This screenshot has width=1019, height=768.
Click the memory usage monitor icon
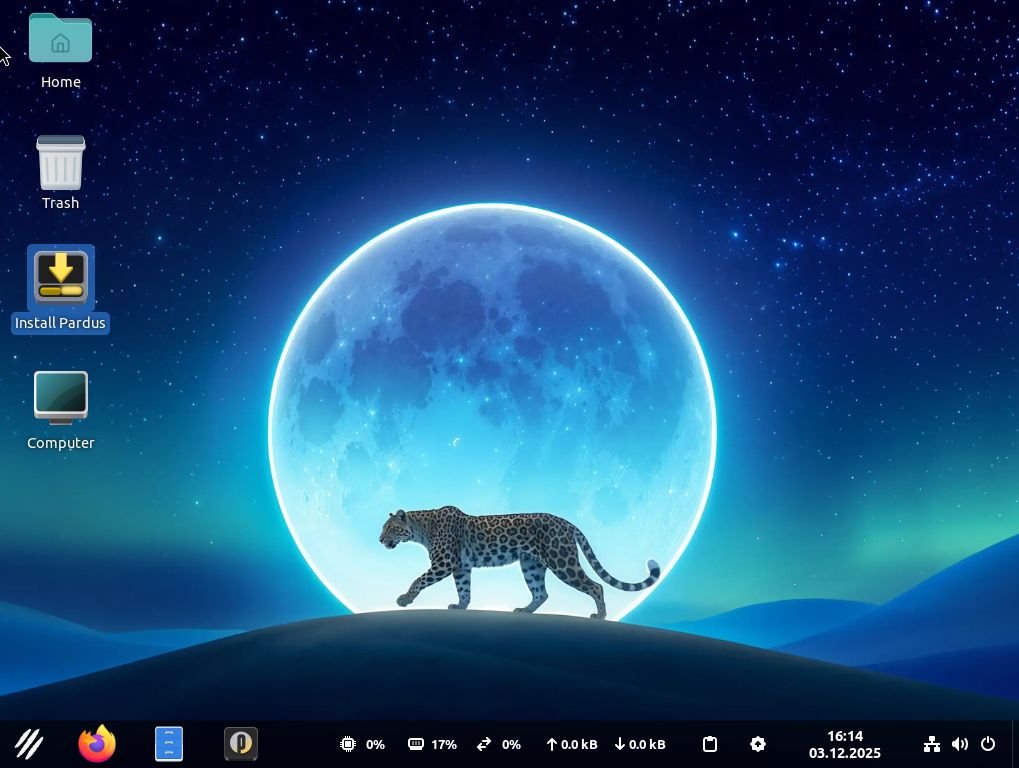416,744
